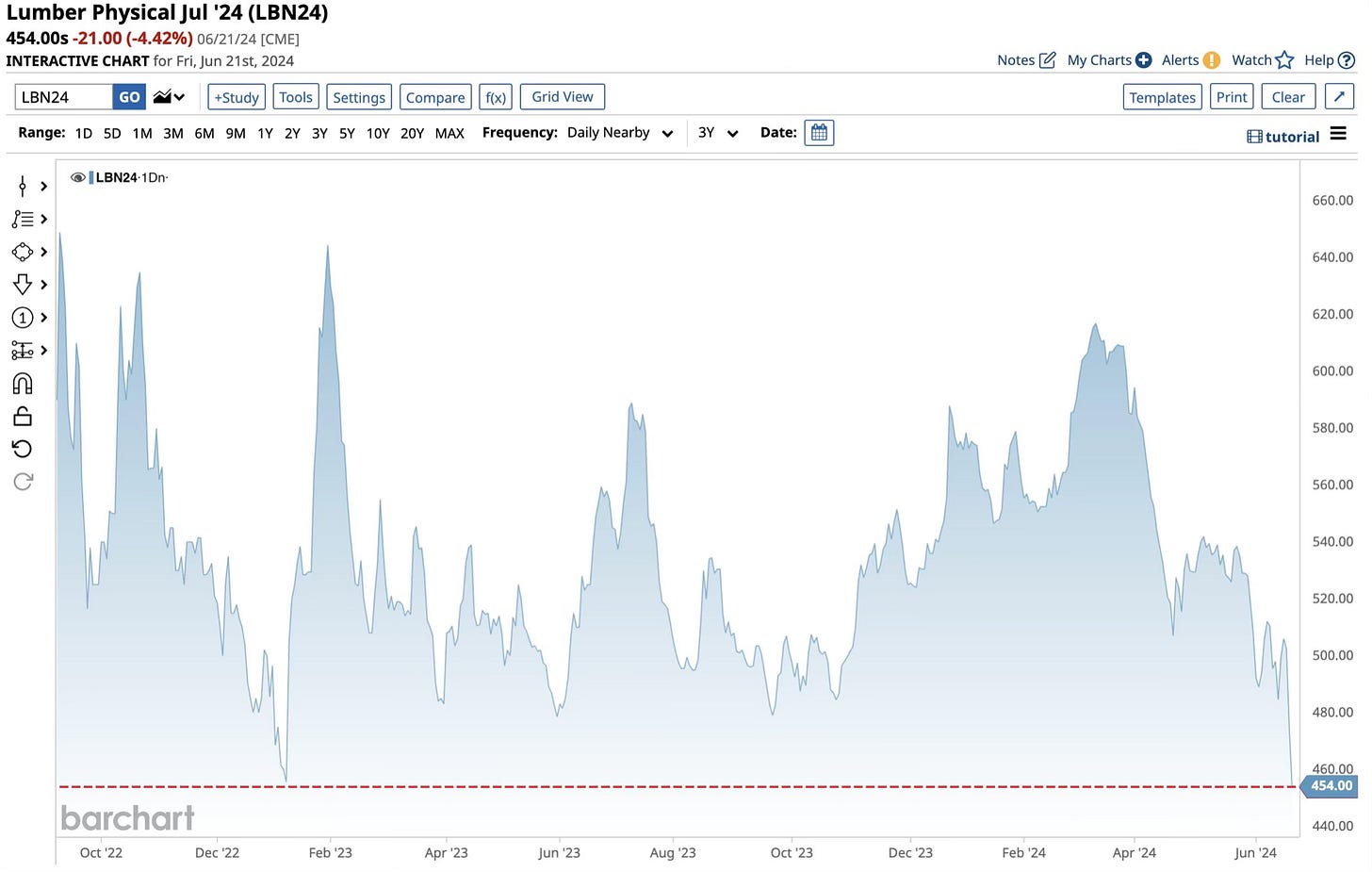The image size is (1372, 872).
Task: Select the 9M range
Action: tap(236, 133)
